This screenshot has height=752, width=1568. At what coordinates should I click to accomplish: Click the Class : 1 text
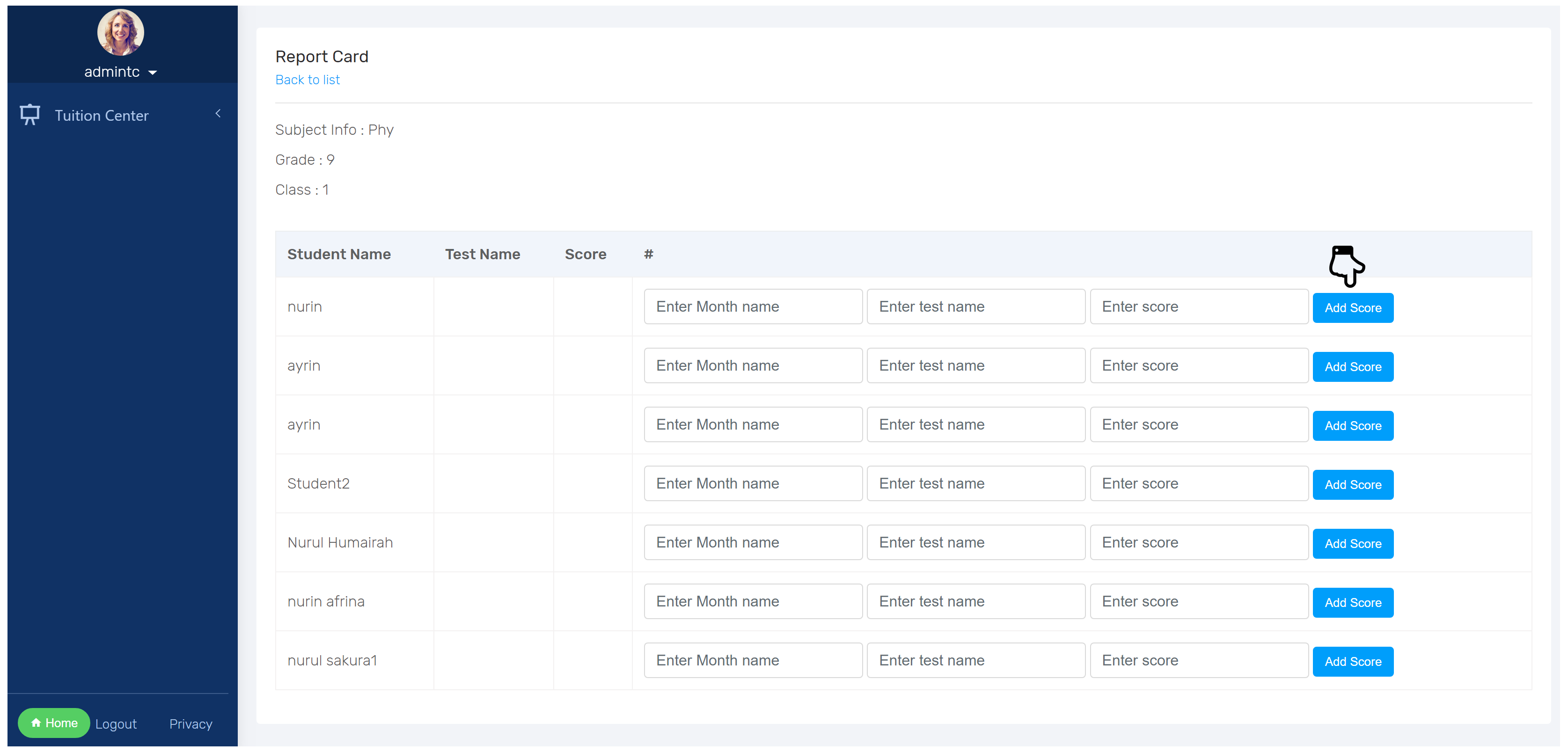point(301,190)
